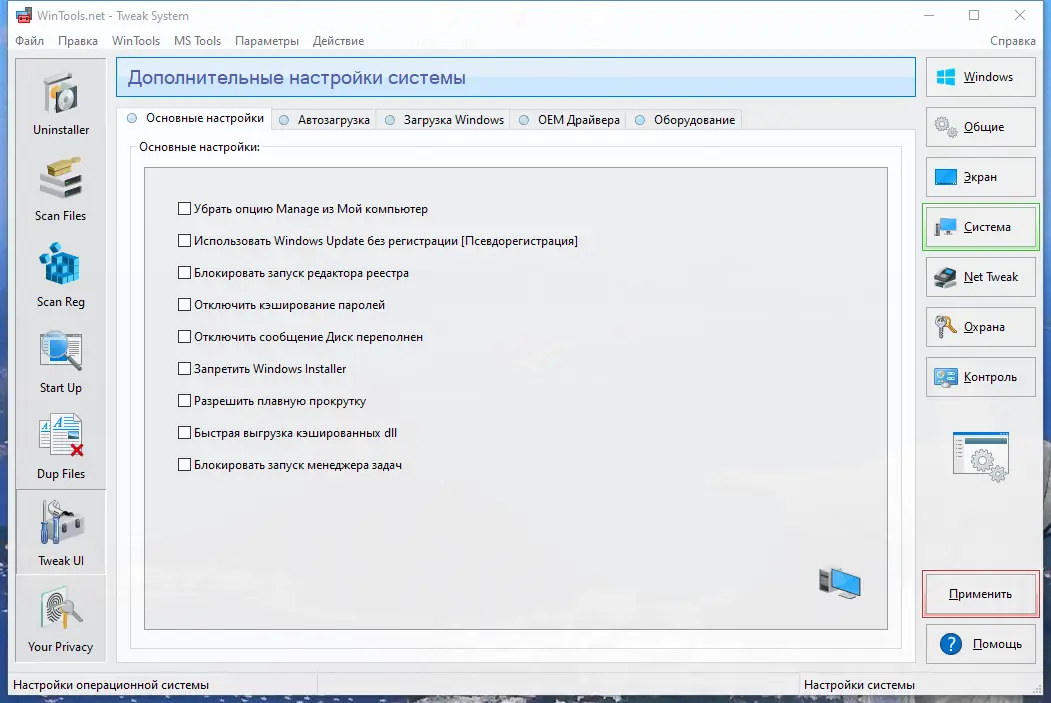This screenshot has width=1051, height=703.
Task: Enable Быстрая выгрузка кэшированных dll
Action: 184,433
